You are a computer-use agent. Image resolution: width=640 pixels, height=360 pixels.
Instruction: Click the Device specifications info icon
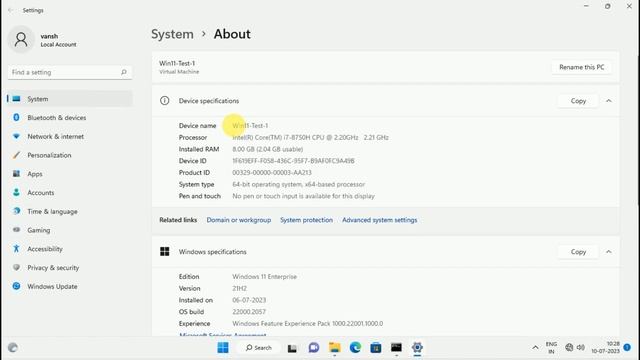(164, 101)
